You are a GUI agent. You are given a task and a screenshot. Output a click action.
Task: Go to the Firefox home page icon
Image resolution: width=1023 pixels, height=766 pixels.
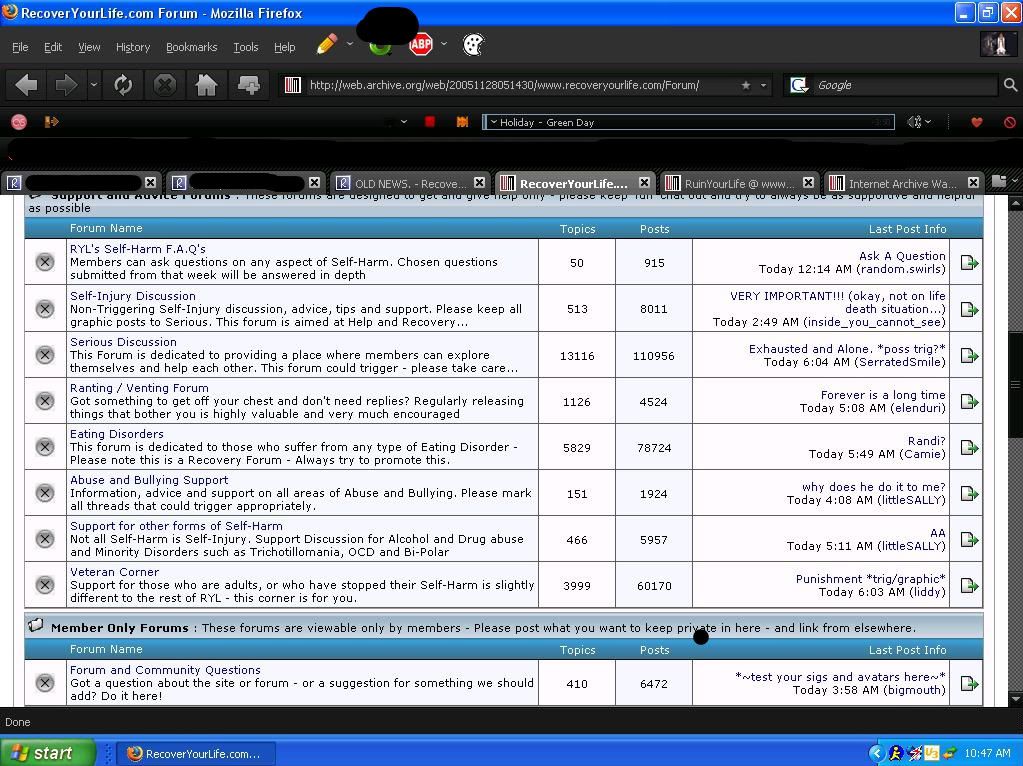206,85
